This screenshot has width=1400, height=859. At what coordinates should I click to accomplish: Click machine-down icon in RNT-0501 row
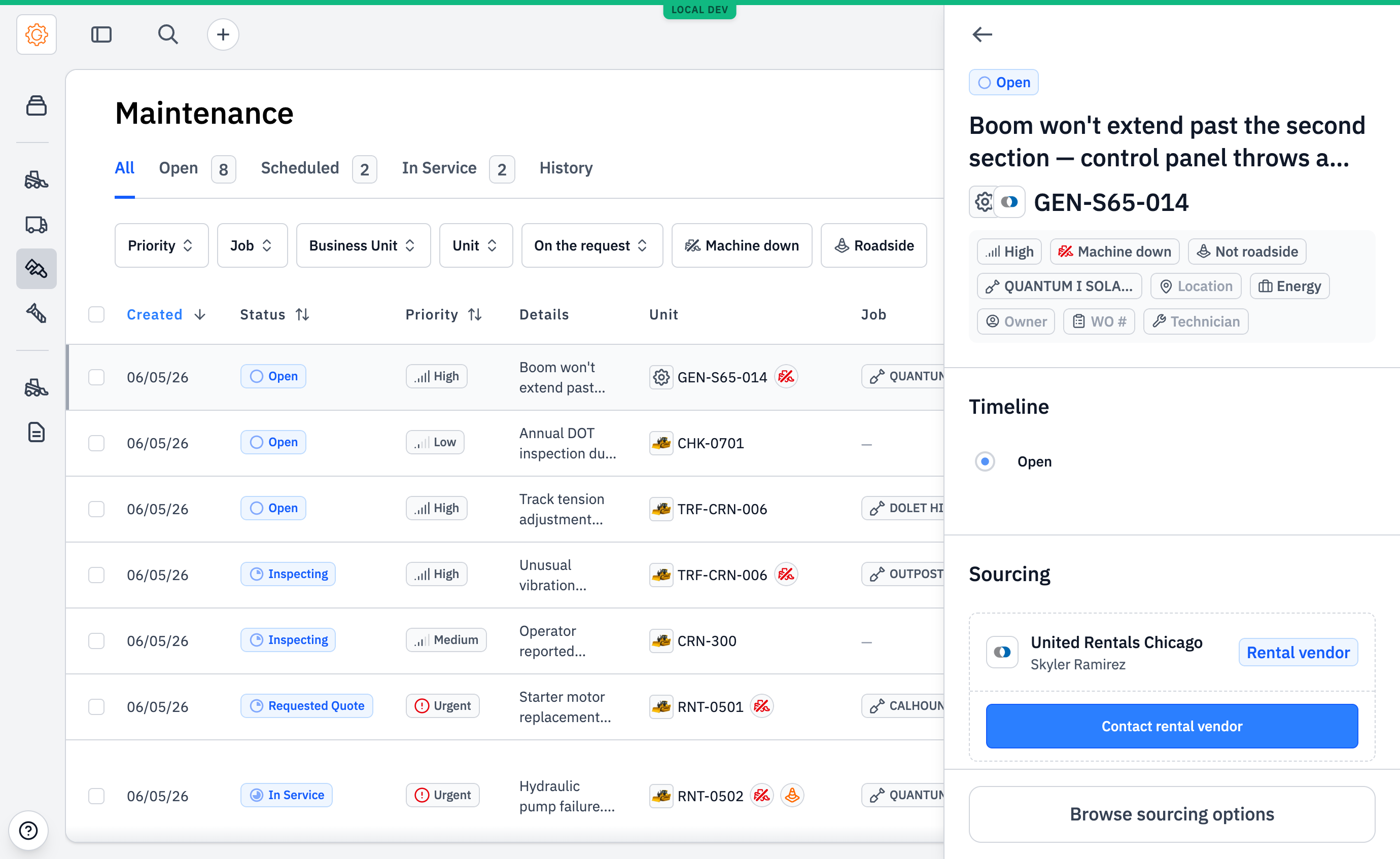pyautogui.click(x=762, y=706)
